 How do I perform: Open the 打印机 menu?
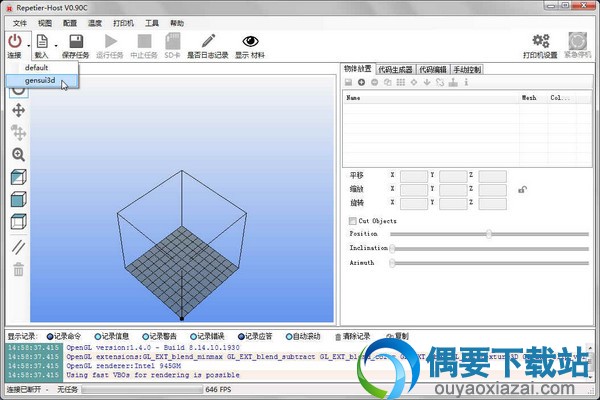(x=123, y=23)
